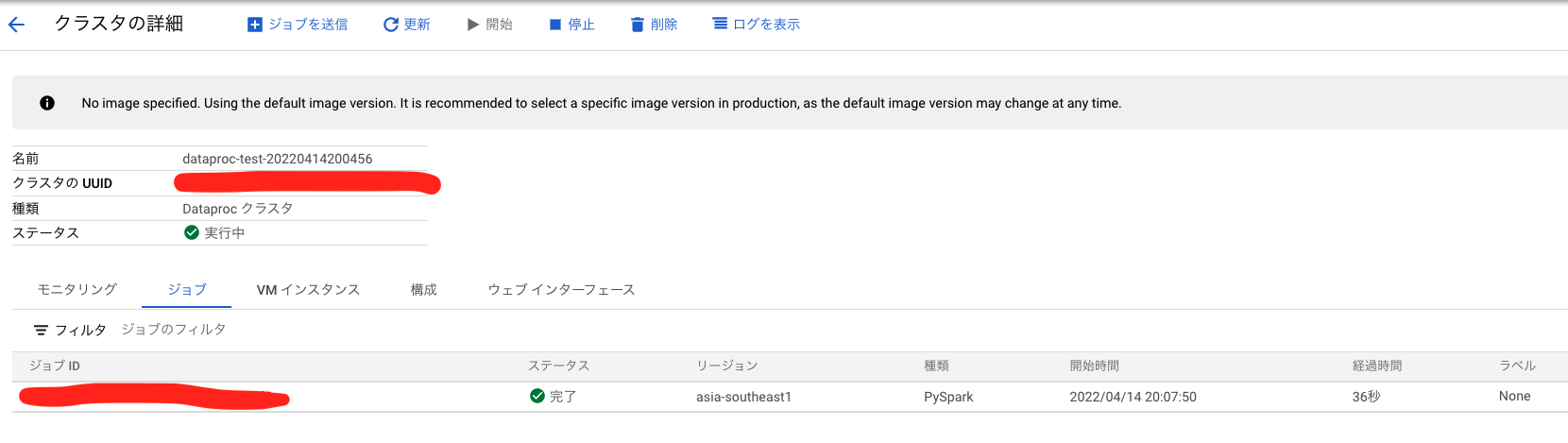Select the ジョブ tab

click(x=186, y=290)
